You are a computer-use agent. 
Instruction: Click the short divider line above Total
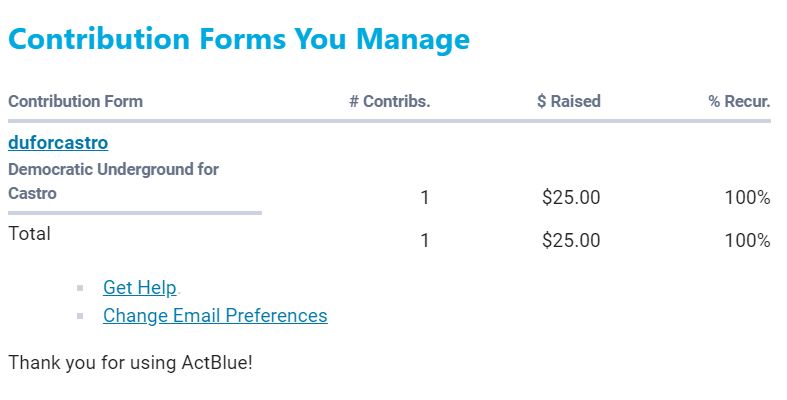(x=134, y=212)
